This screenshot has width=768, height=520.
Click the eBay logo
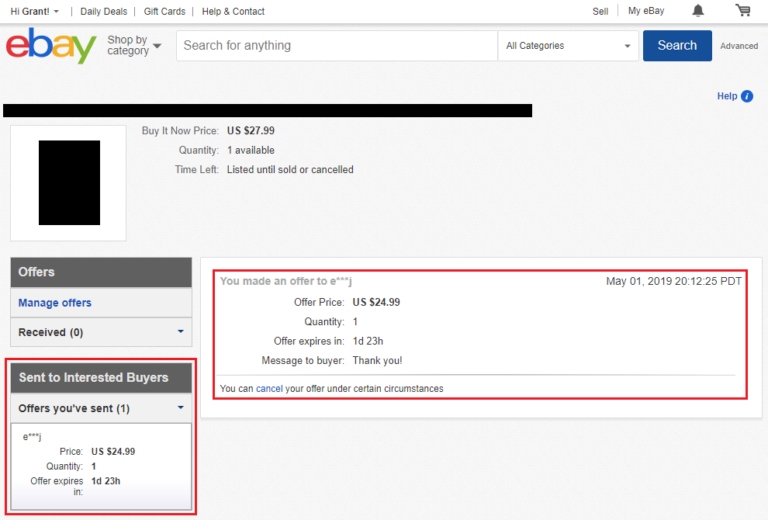click(51, 46)
